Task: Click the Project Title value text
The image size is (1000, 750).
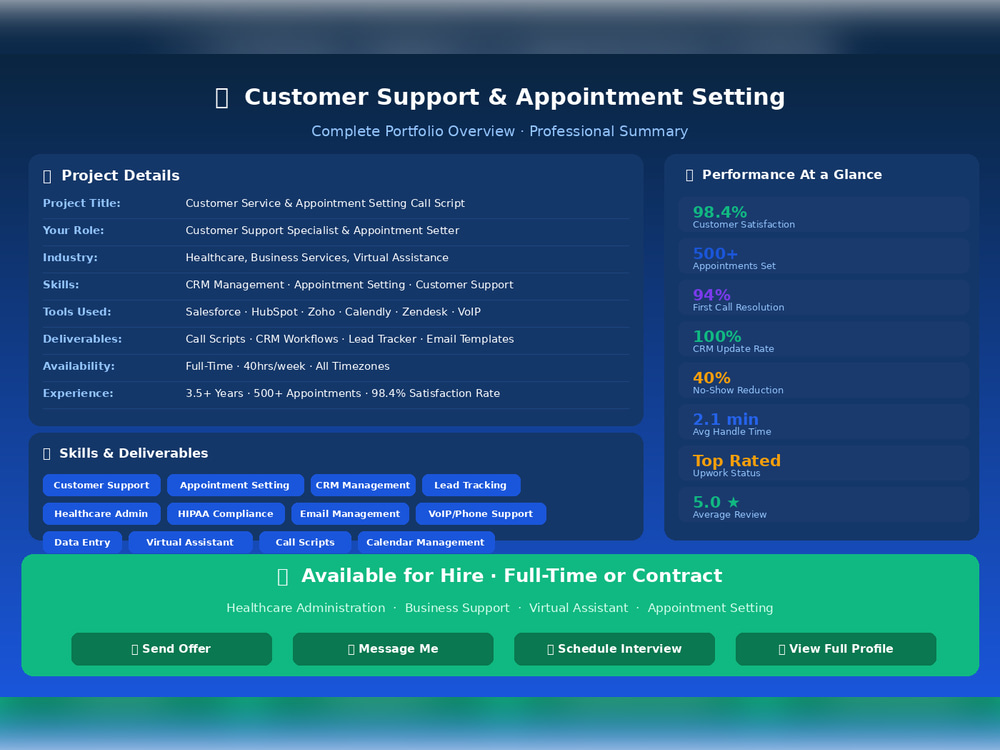Action: [x=325, y=203]
